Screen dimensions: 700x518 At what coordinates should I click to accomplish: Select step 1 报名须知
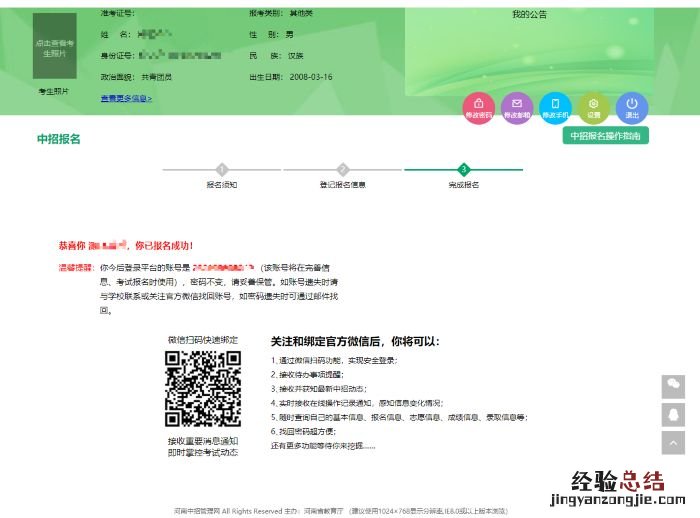coord(222,170)
